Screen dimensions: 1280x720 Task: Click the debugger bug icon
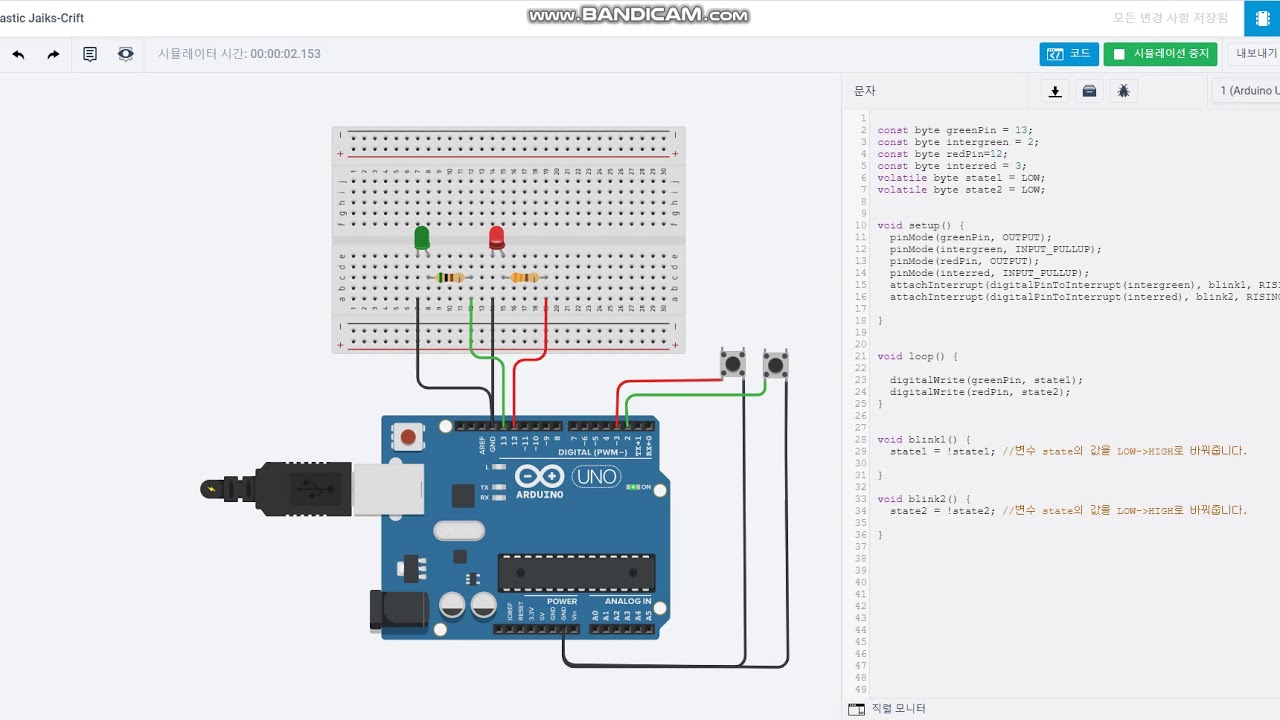[1124, 91]
